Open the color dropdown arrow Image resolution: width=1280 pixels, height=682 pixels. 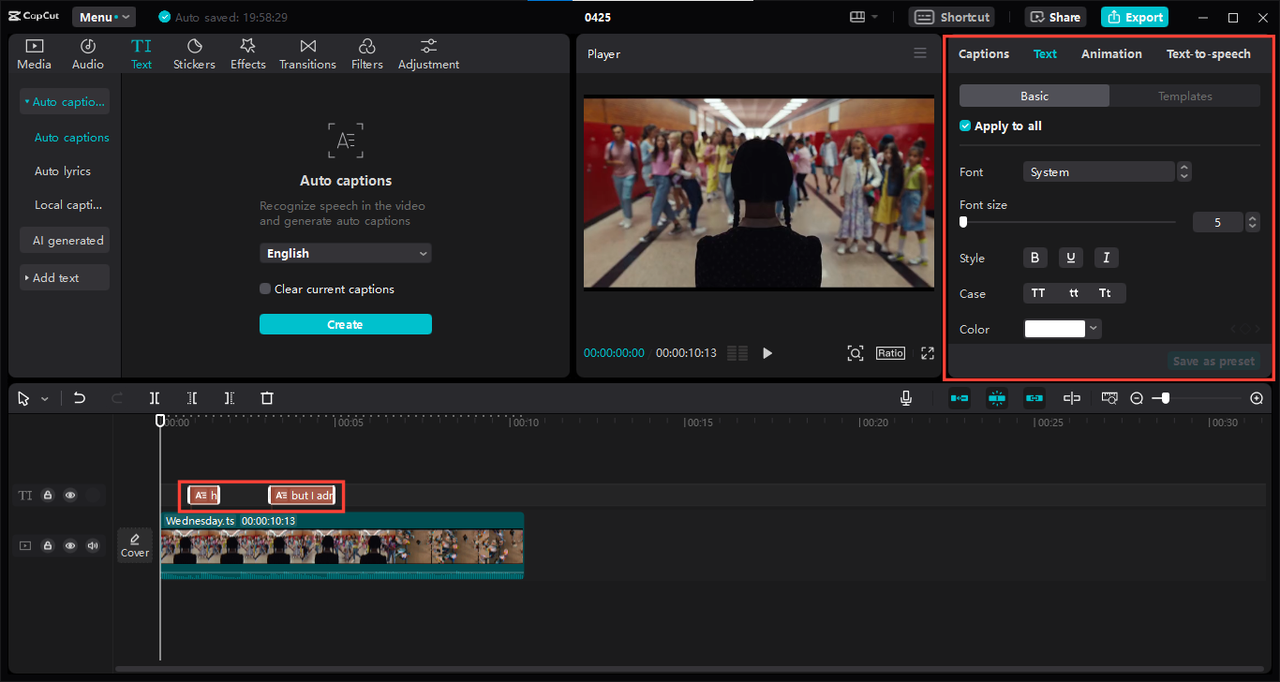point(1094,329)
